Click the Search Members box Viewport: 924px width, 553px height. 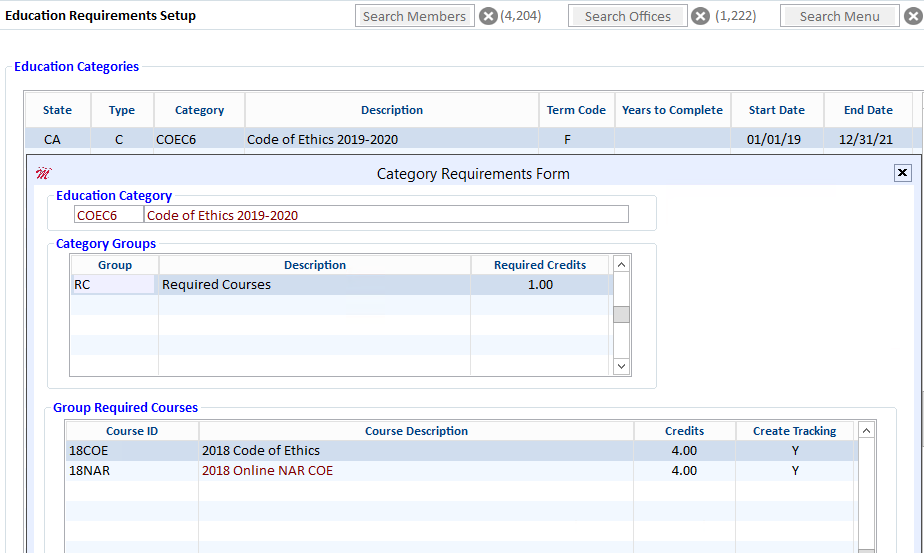coord(415,16)
